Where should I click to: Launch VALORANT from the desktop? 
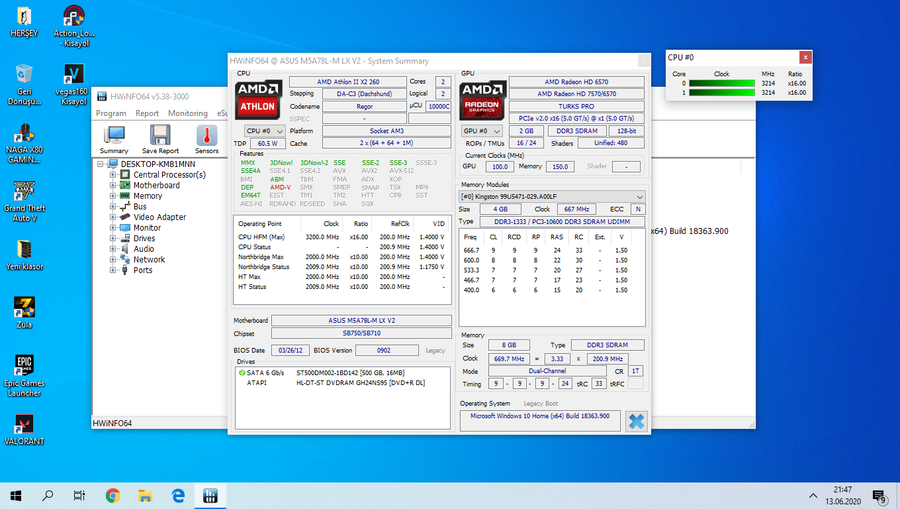tap(24, 430)
